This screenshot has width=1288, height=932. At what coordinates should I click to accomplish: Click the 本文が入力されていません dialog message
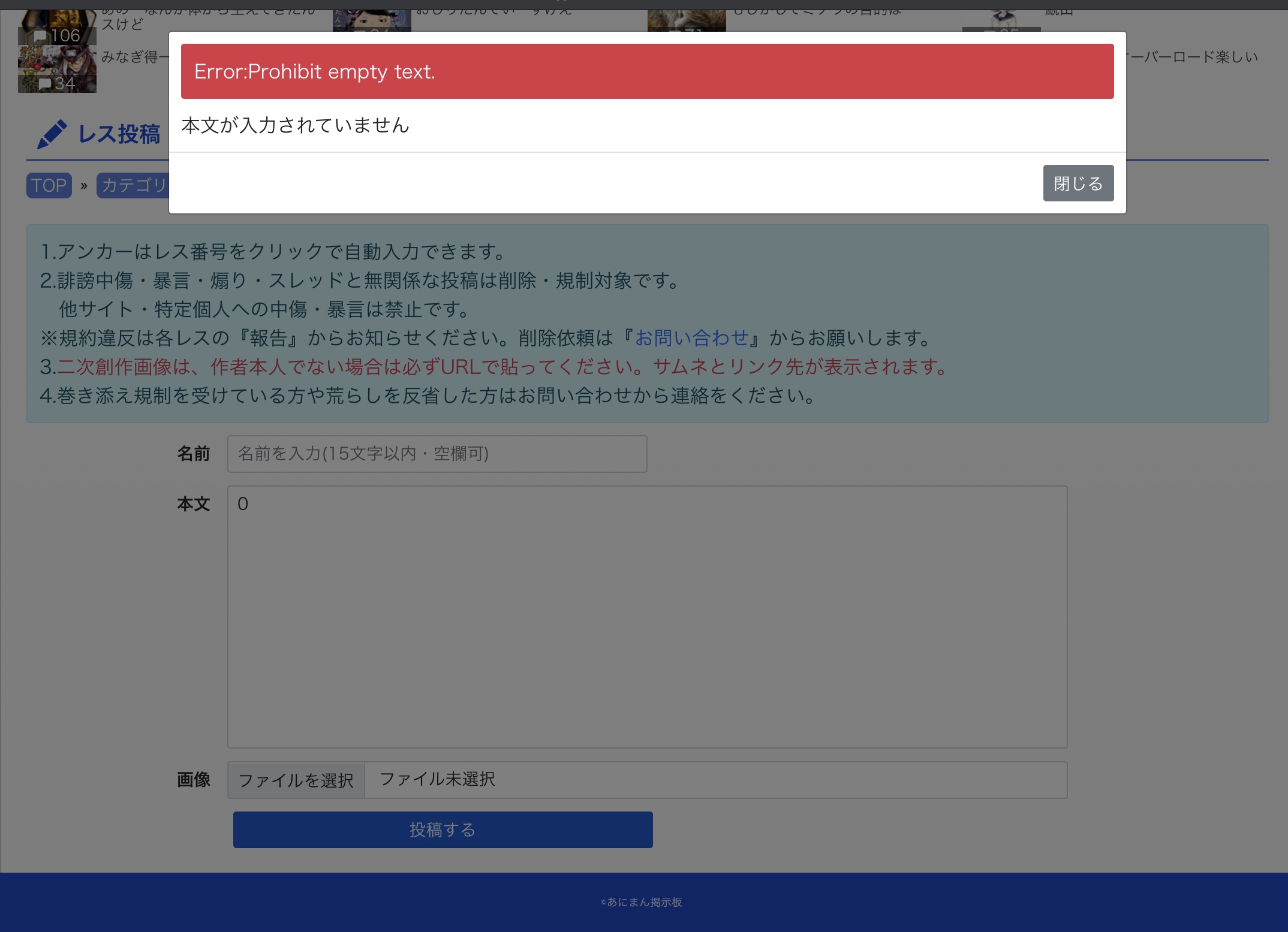(x=295, y=125)
